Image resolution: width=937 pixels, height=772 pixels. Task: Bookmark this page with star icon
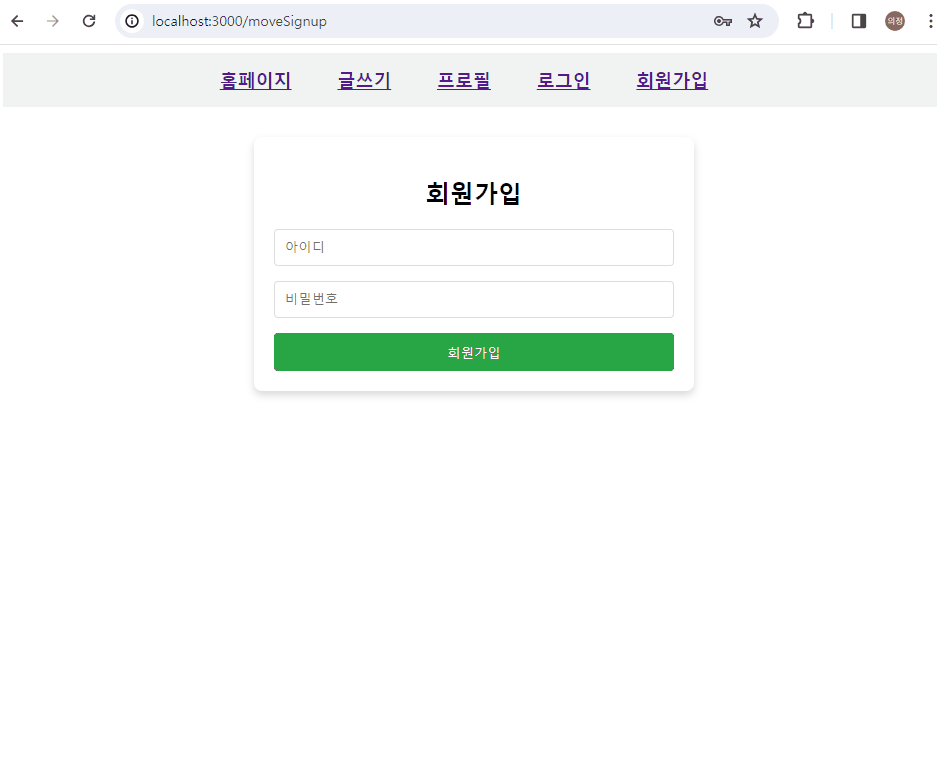tap(755, 22)
